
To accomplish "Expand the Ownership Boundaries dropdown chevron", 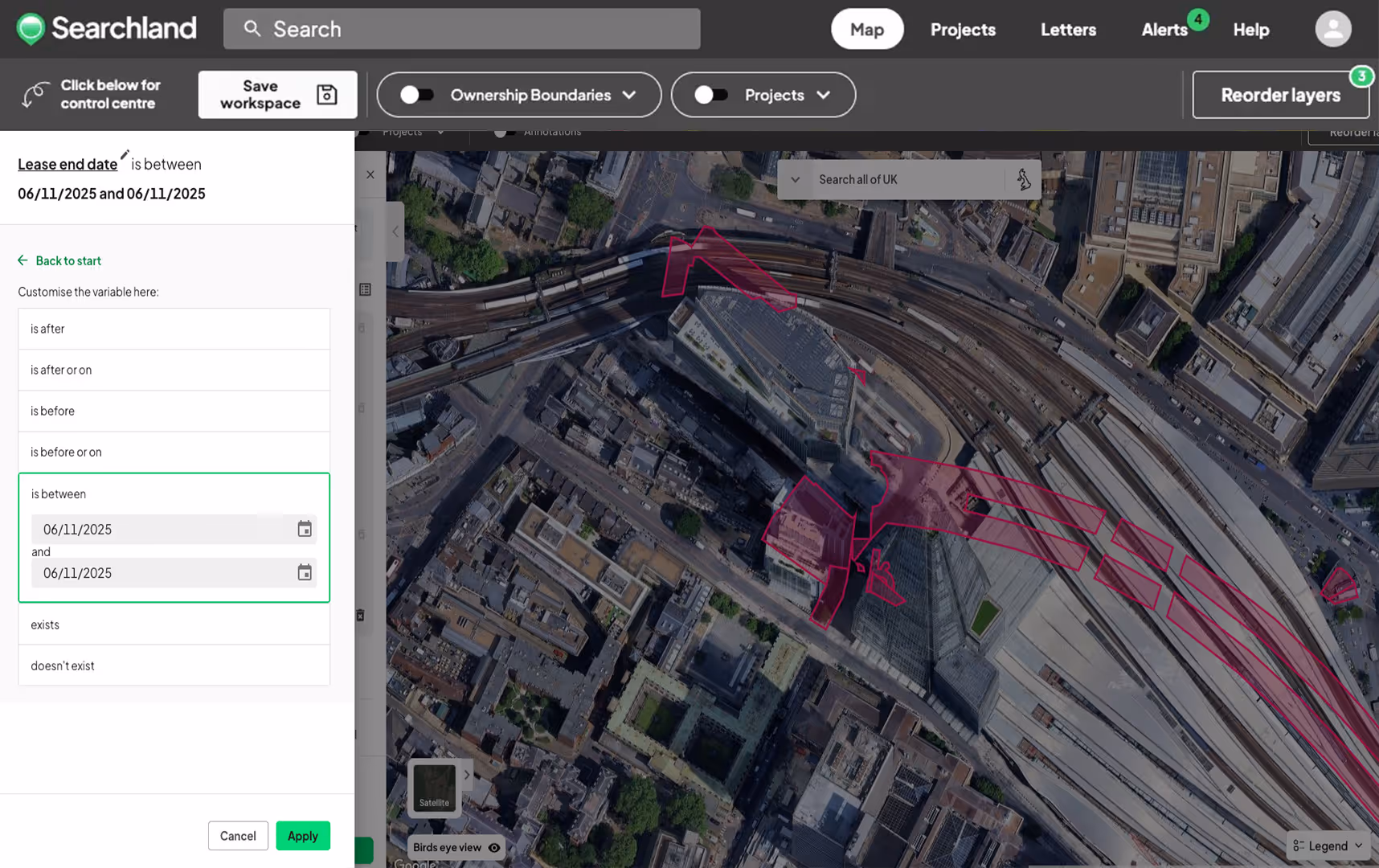I will pos(629,95).
